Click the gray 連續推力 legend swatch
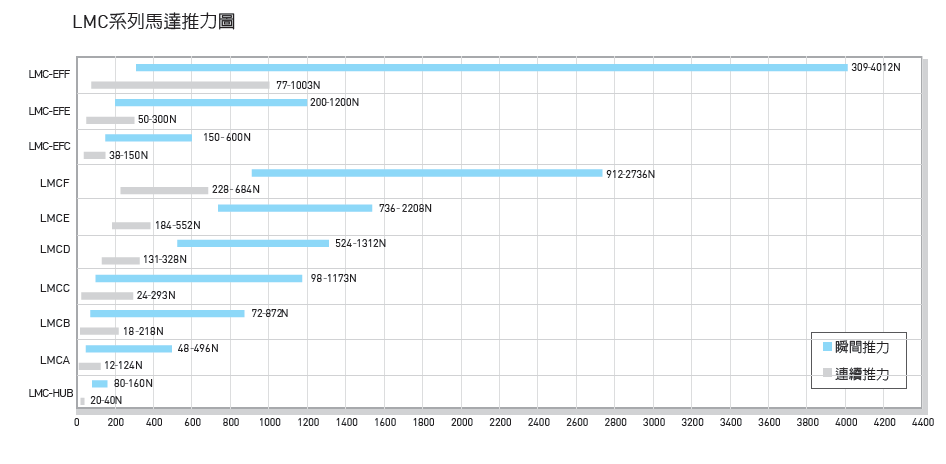The width and height of the screenshot is (946, 464). coord(827,373)
